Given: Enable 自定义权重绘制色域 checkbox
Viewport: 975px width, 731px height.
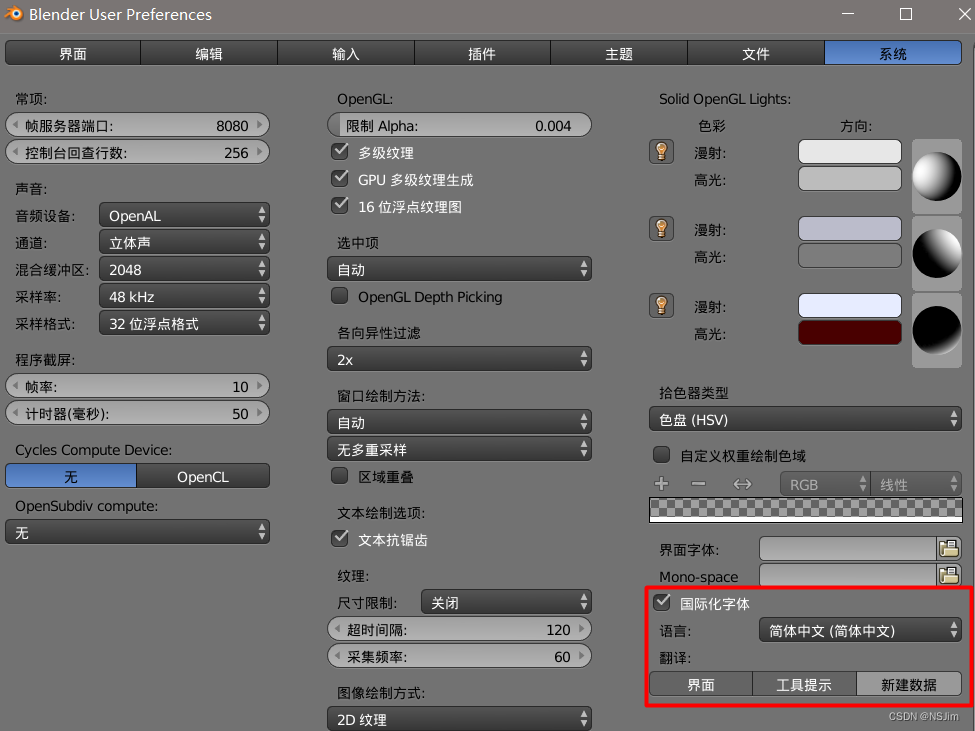Looking at the screenshot, I should [662, 455].
